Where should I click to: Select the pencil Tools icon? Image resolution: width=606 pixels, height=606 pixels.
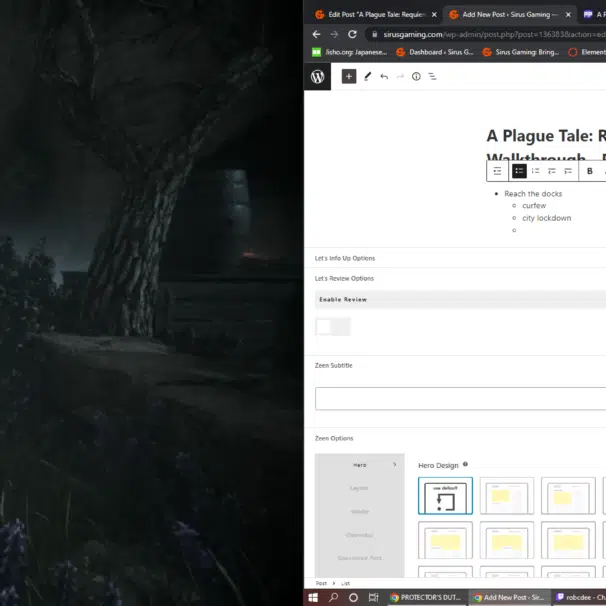[367, 77]
